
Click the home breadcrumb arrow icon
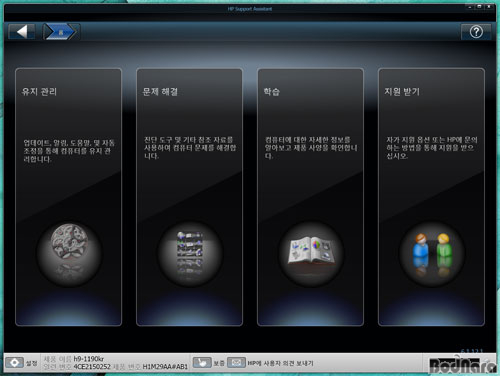[x=61, y=32]
